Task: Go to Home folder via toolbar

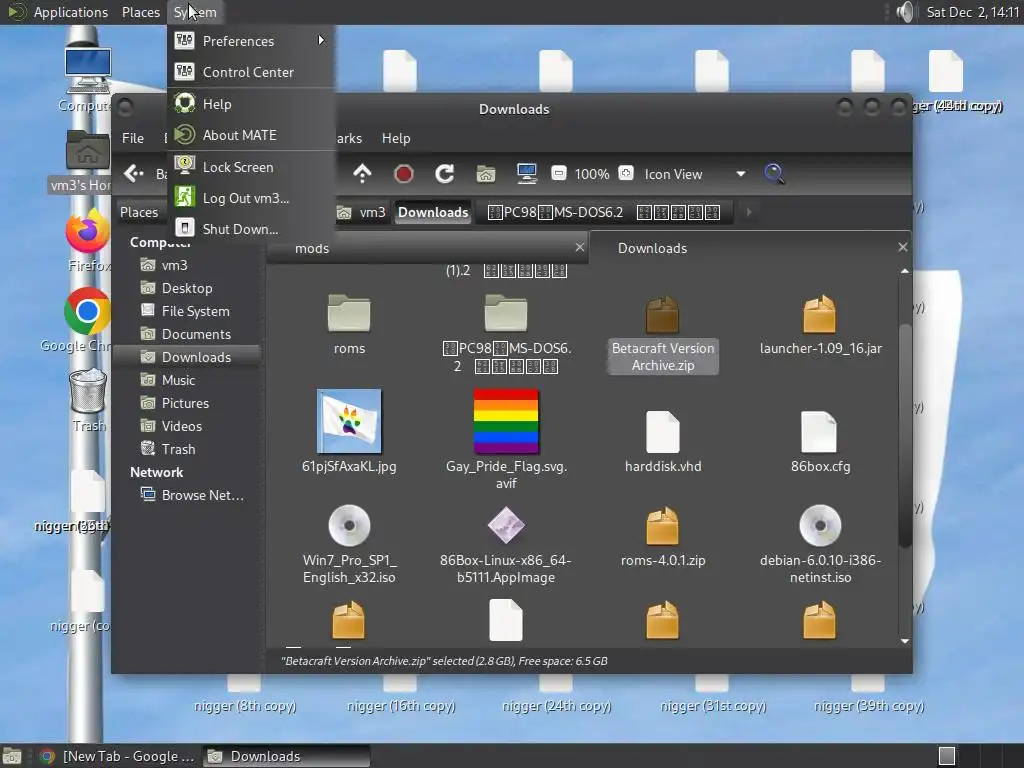Action: pyautogui.click(x=485, y=174)
